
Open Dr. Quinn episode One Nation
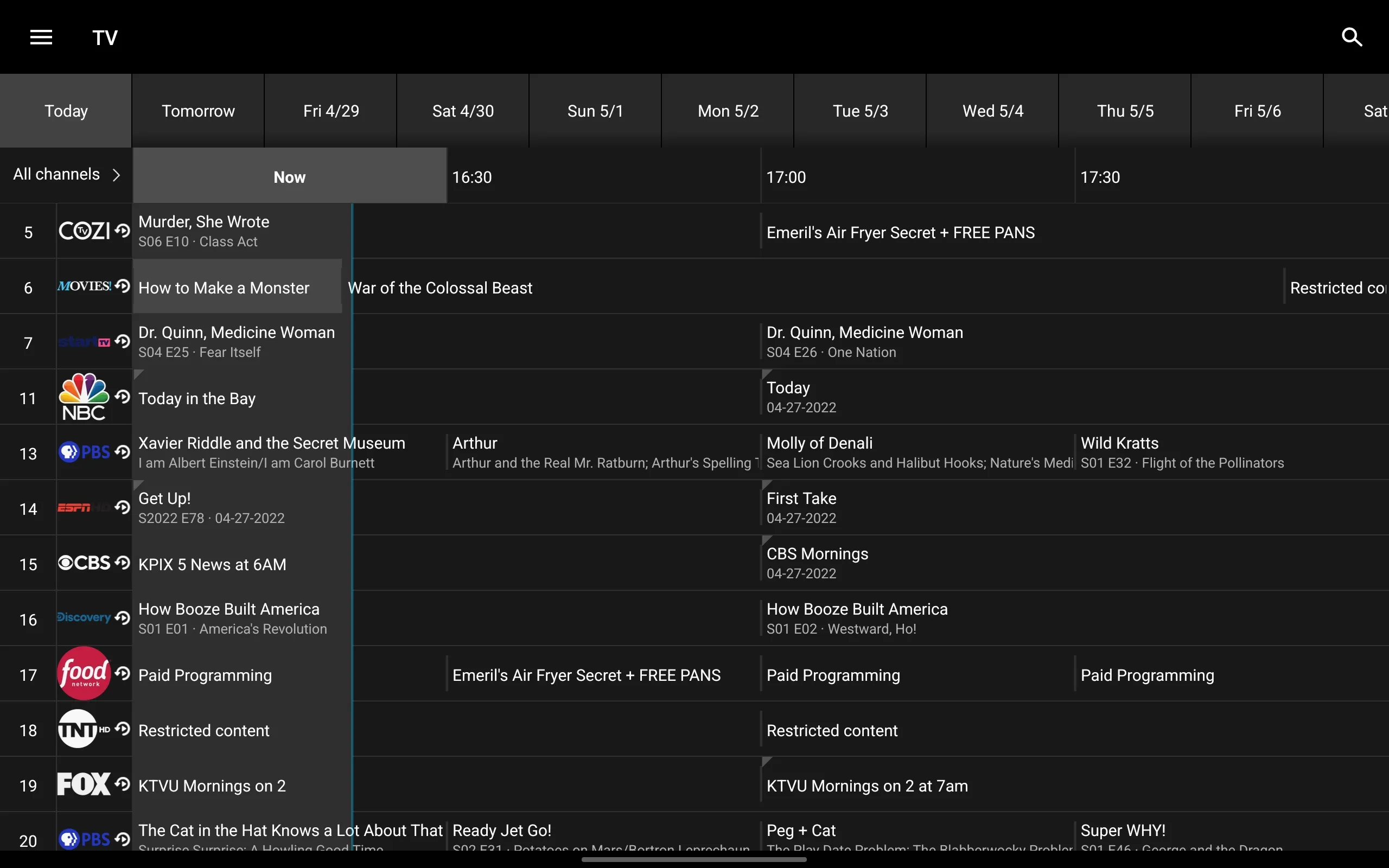1074,342
